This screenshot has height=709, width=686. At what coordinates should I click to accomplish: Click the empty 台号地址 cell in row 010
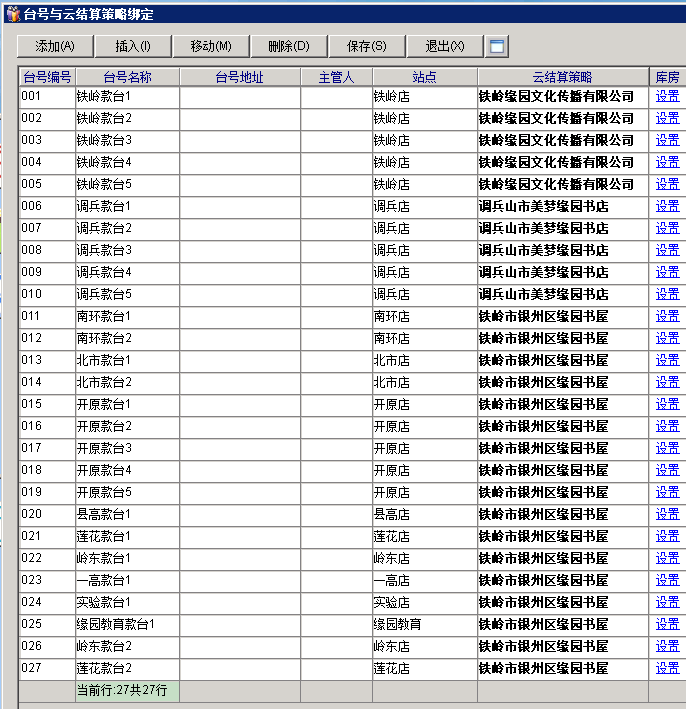click(240, 295)
